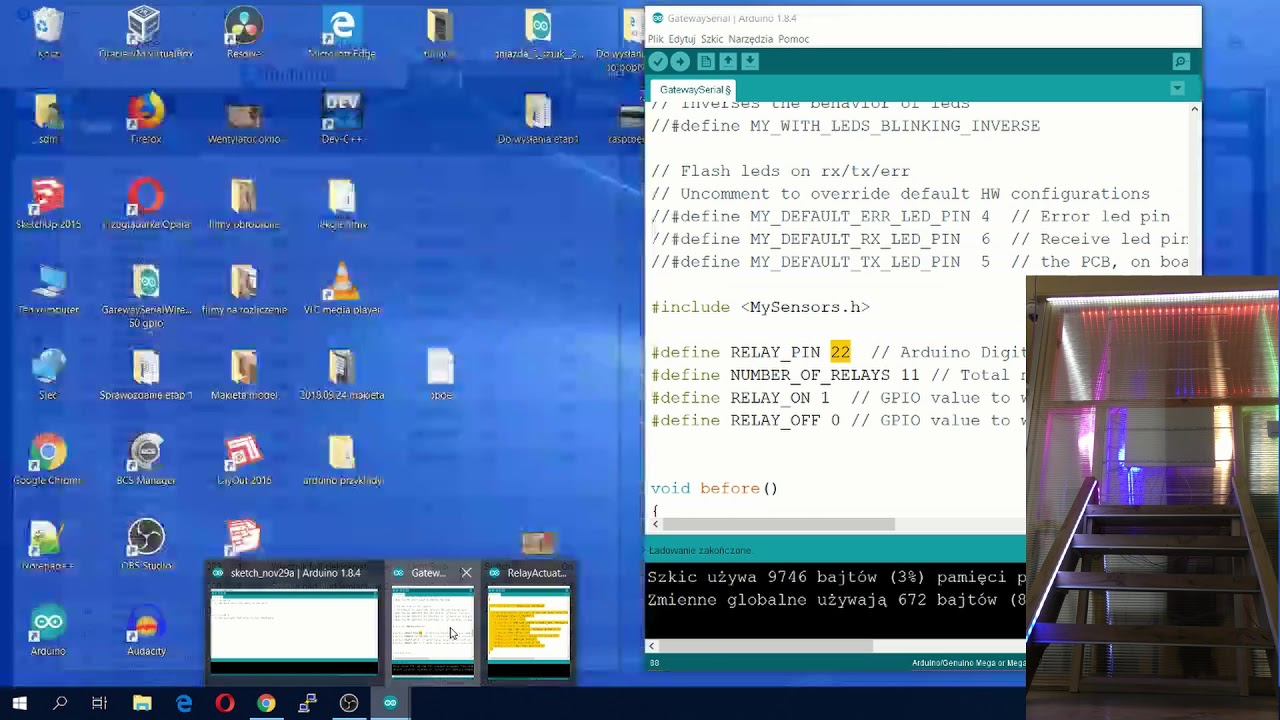
Task: Select the Przeglądarka Opera desktop shortcut
Action: point(146,204)
